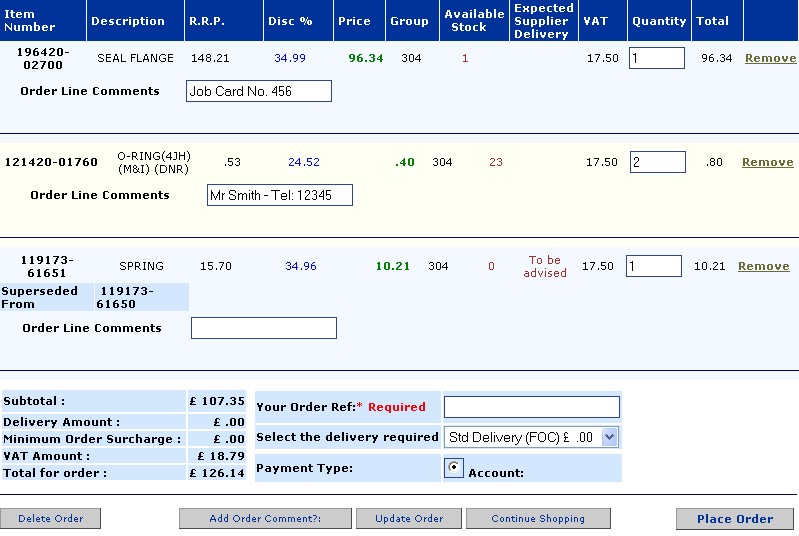Edit the Job Card No. 456 comment field
This screenshot has height=536, width=799.
click(x=258, y=92)
